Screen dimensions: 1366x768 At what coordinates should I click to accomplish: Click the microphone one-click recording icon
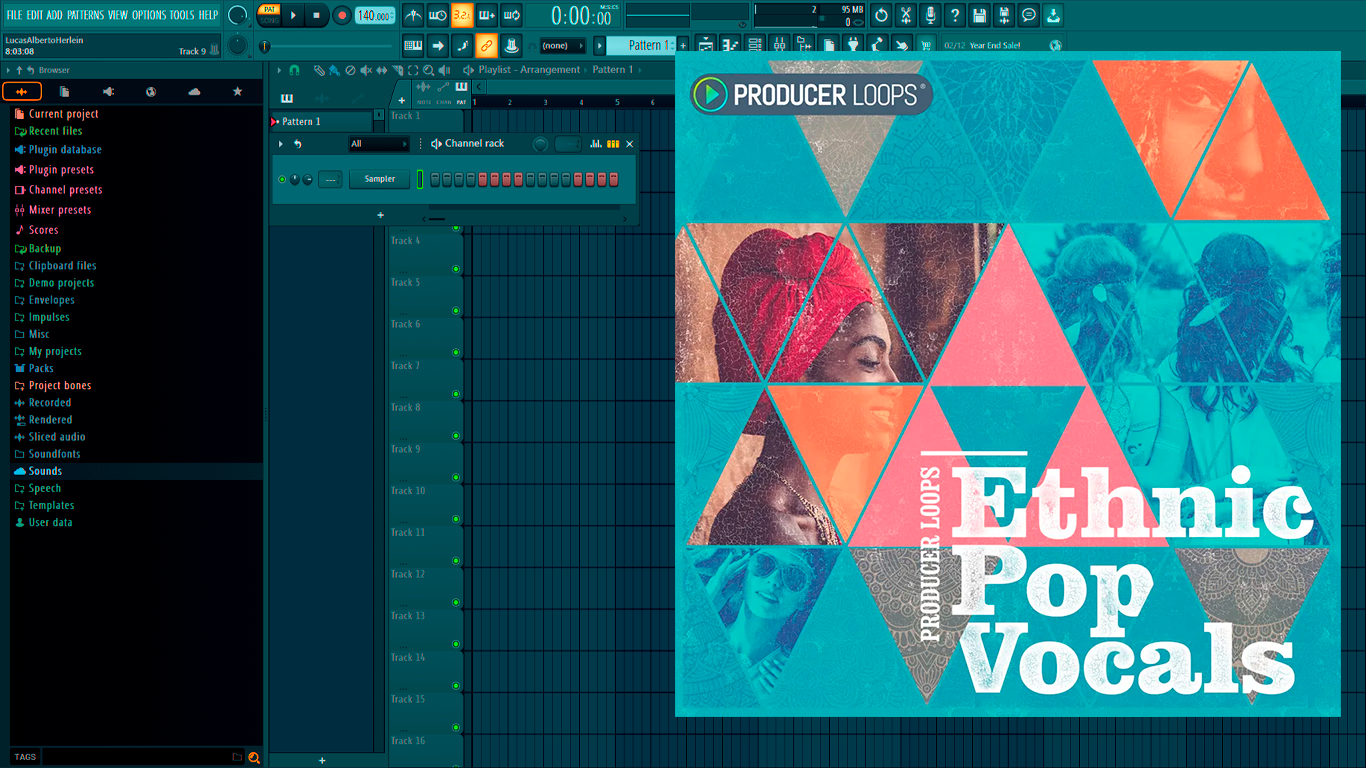931,15
